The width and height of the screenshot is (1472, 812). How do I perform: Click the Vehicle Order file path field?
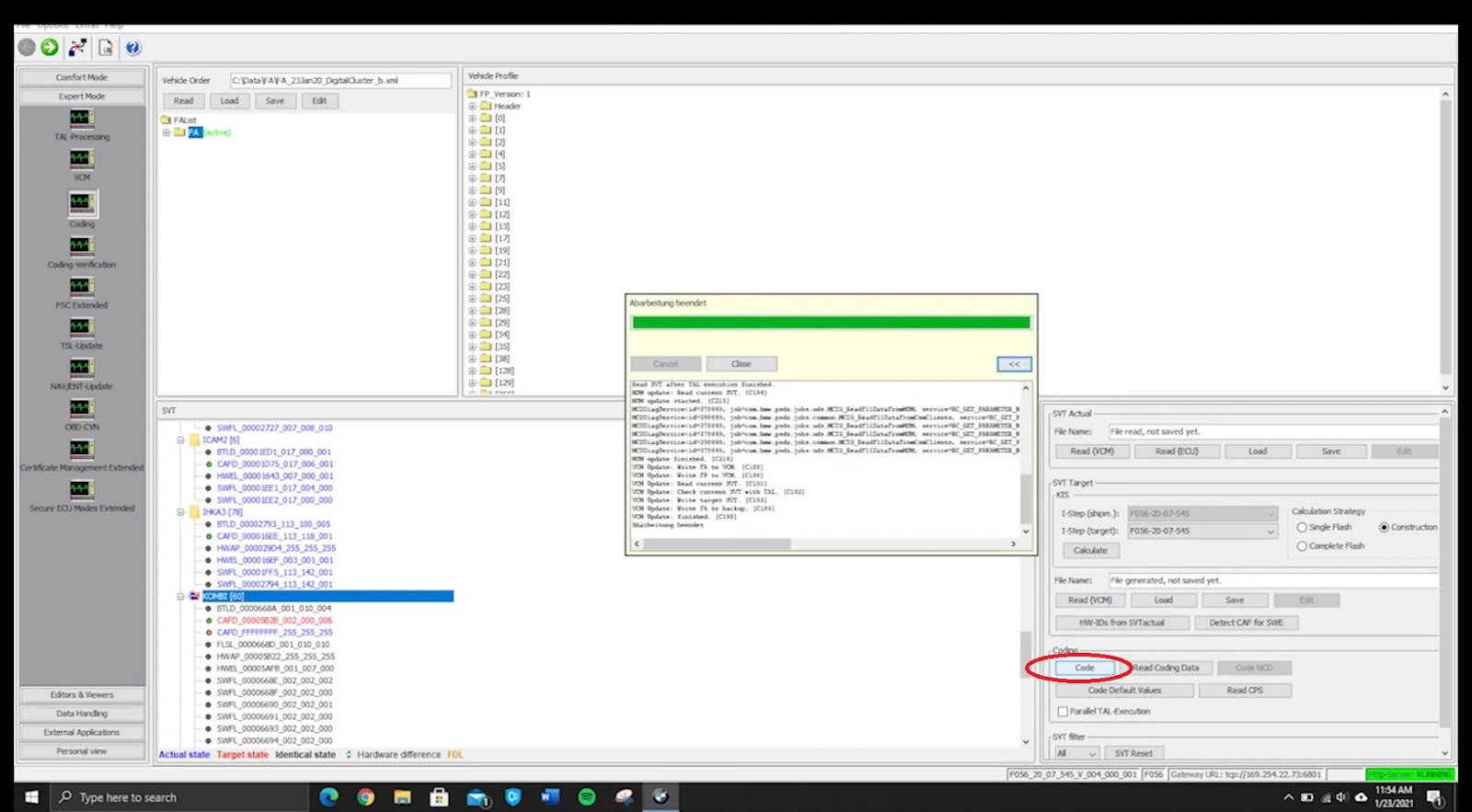[x=340, y=81]
